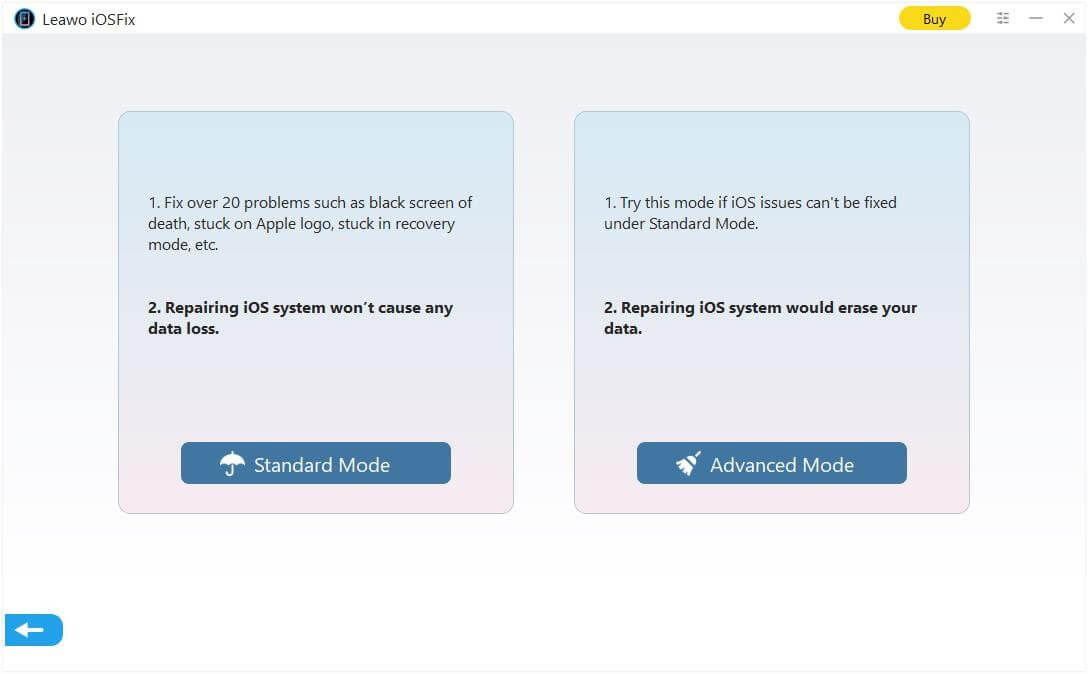Click the Buy badge in the title bar
The height and width of the screenshot is (674, 1088).
[x=934, y=18]
